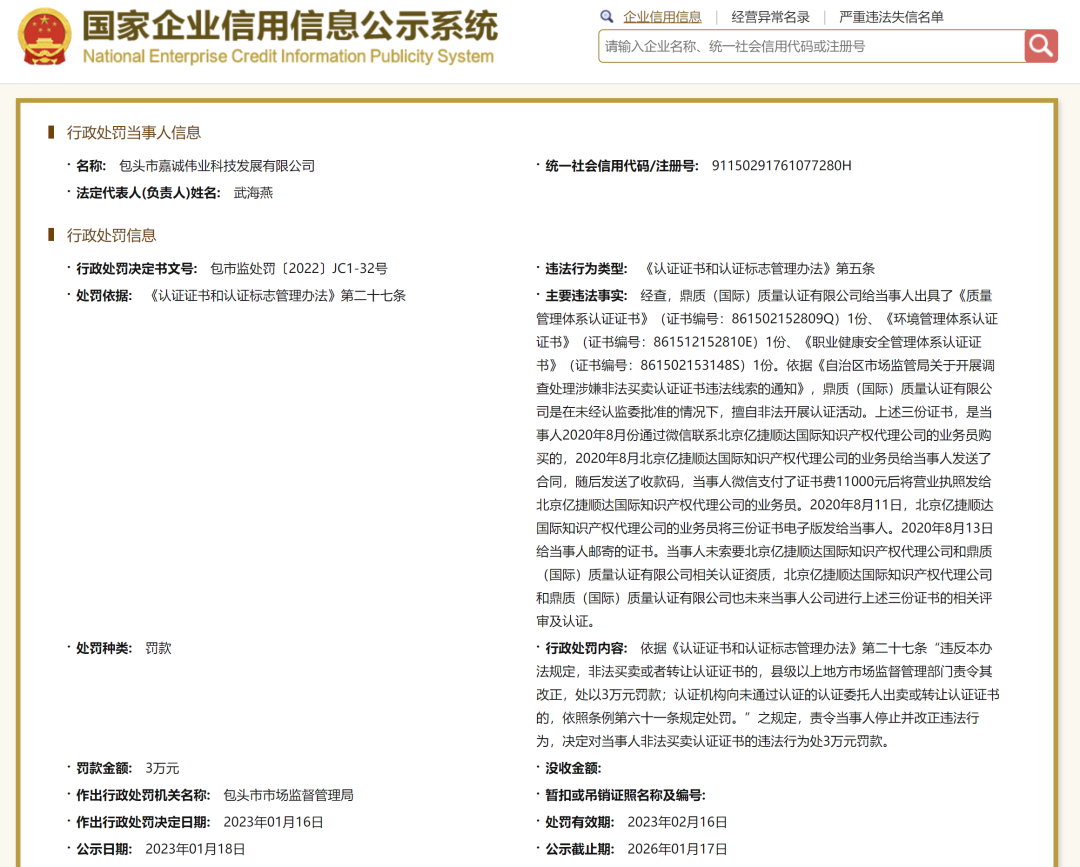
Task: Click the 行政处罚决定书文号 label
Action: click(x=136, y=269)
